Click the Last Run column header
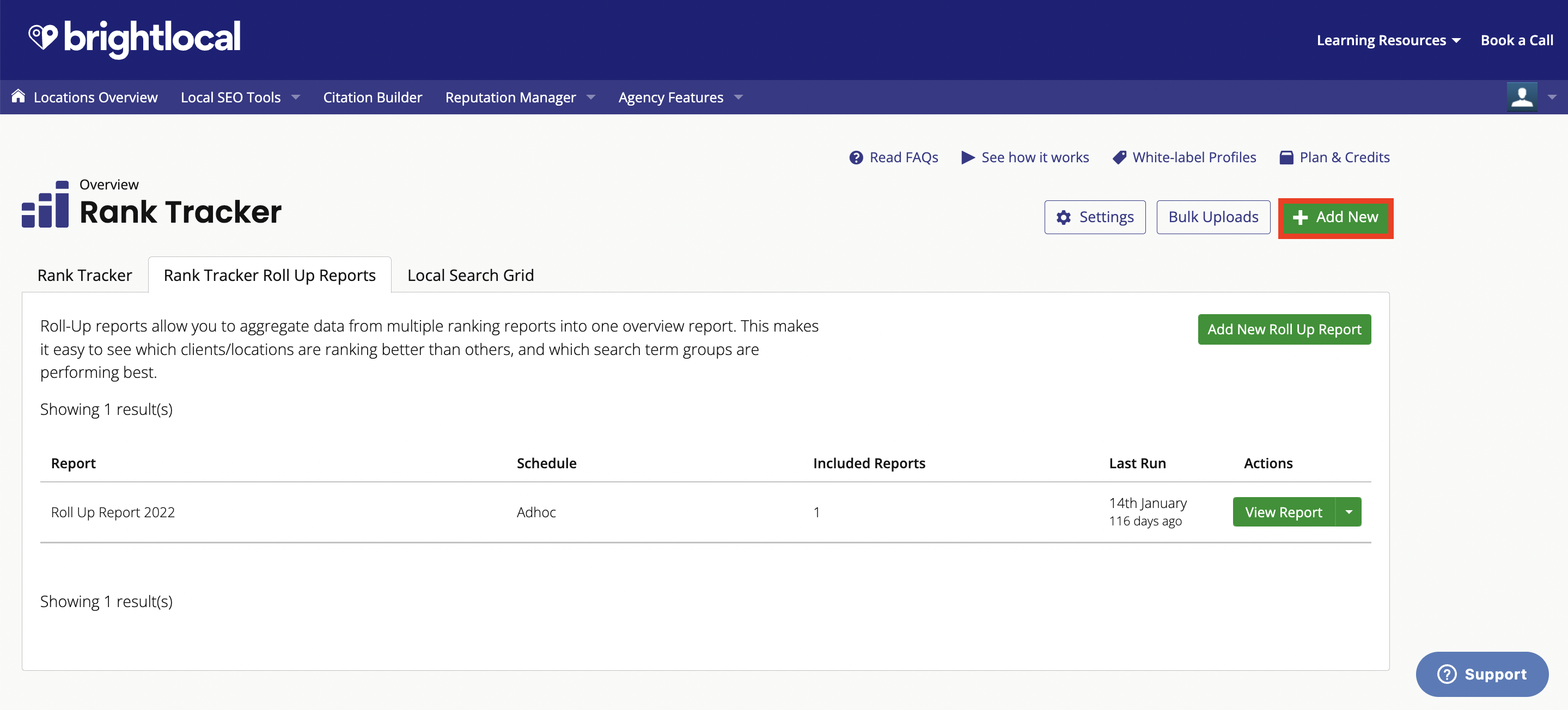The image size is (1568, 710). tap(1137, 463)
